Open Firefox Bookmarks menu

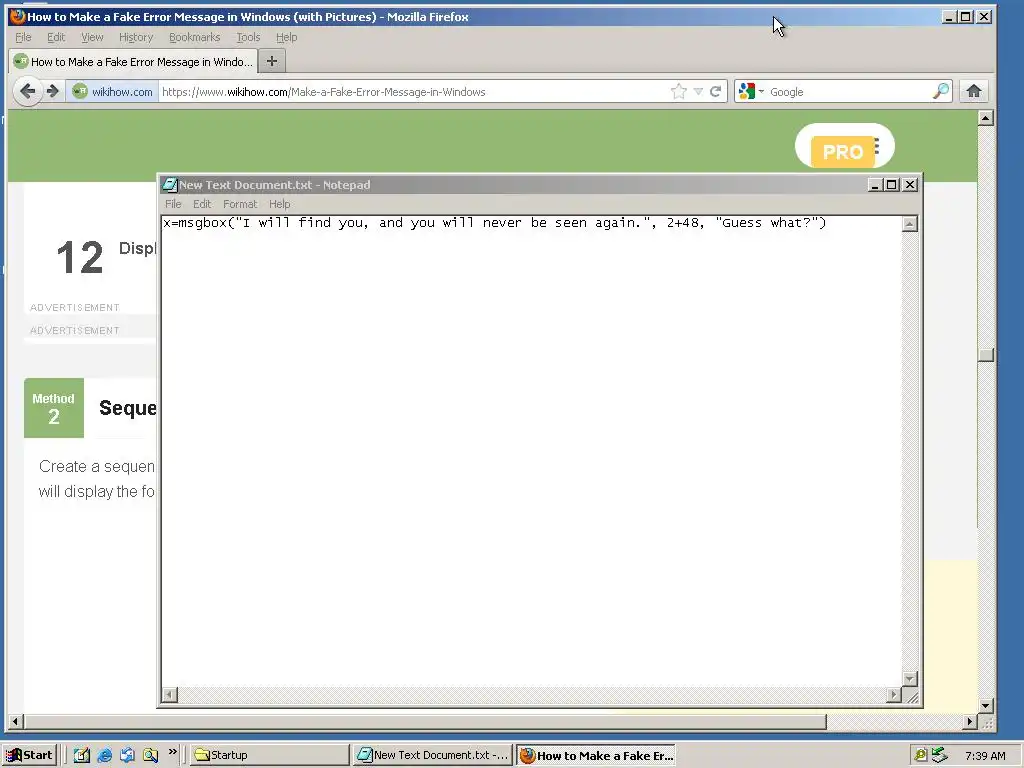(x=195, y=37)
